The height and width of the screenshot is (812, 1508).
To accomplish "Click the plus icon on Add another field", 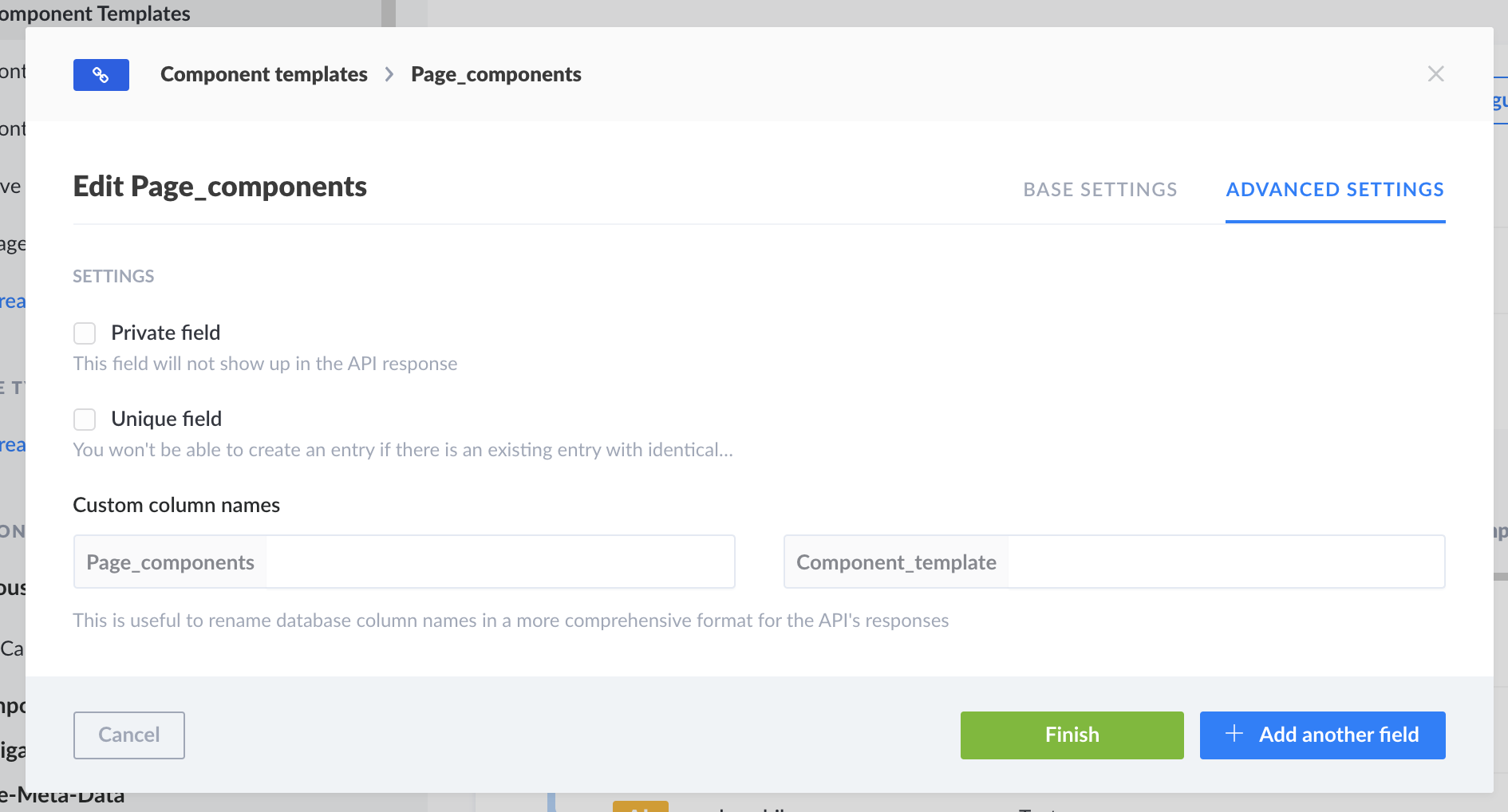I will point(1234,735).
